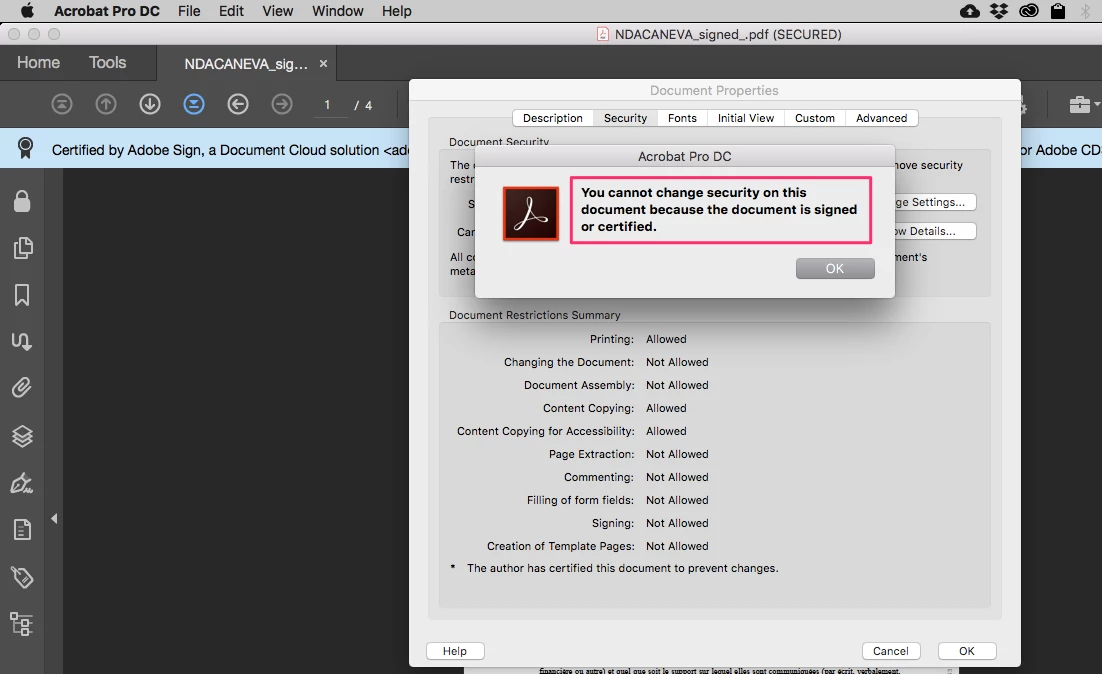This screenshot has width=1102, height=674.
Task: Click 'Printing: Allowed' value
Action: pyautogui.click(x=666, y=339)
